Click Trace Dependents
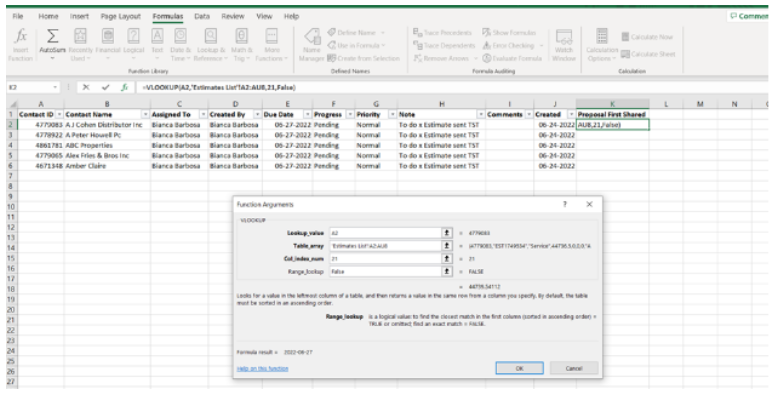The image size is (776, 393). [x=444, y=46]
